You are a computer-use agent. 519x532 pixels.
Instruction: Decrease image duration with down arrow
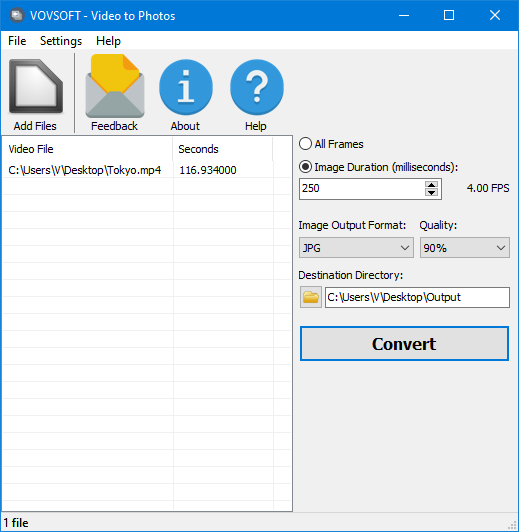tap(431, 193)
